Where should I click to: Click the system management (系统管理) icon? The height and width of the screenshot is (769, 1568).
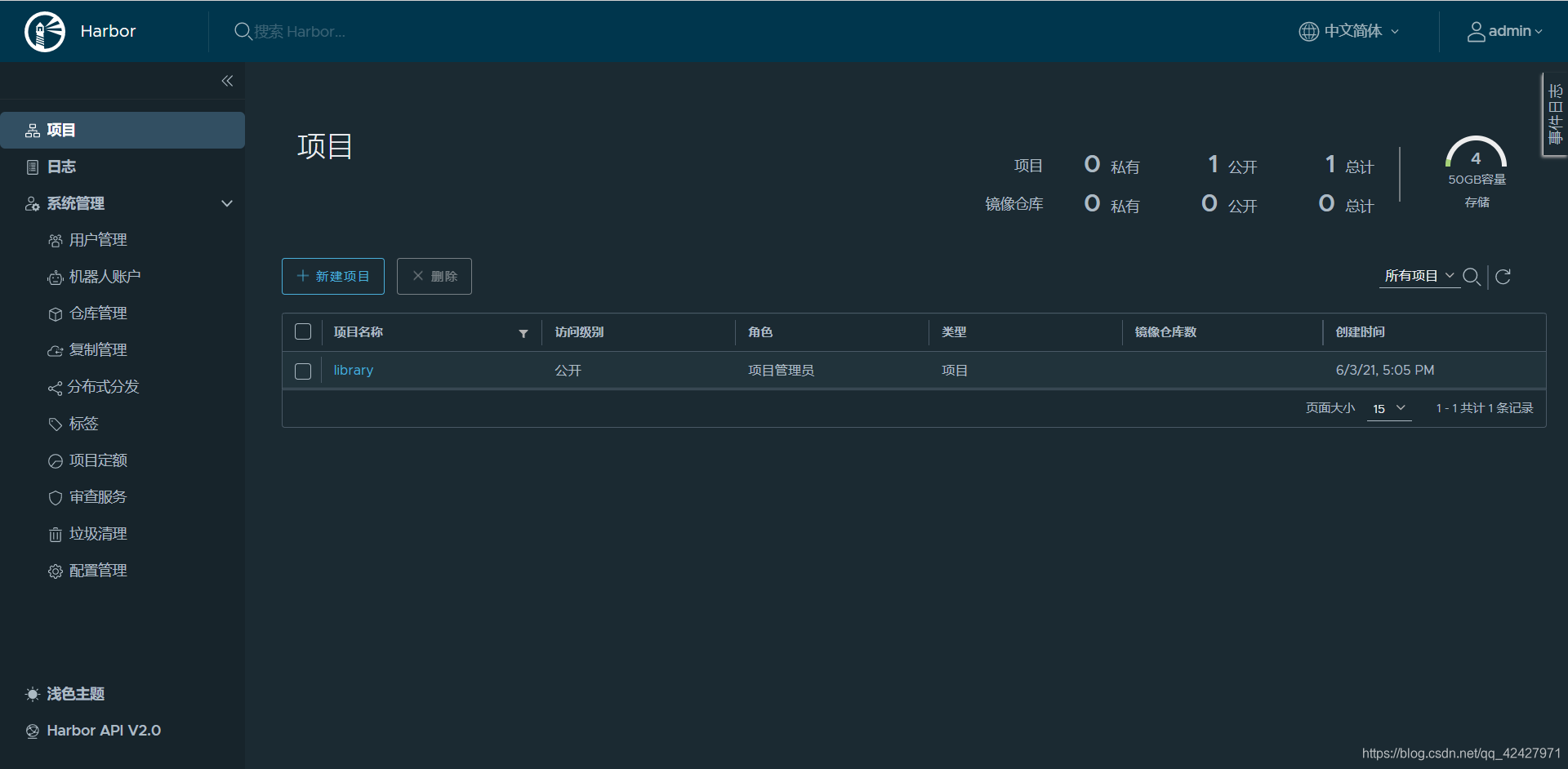(x=33, y=204)
